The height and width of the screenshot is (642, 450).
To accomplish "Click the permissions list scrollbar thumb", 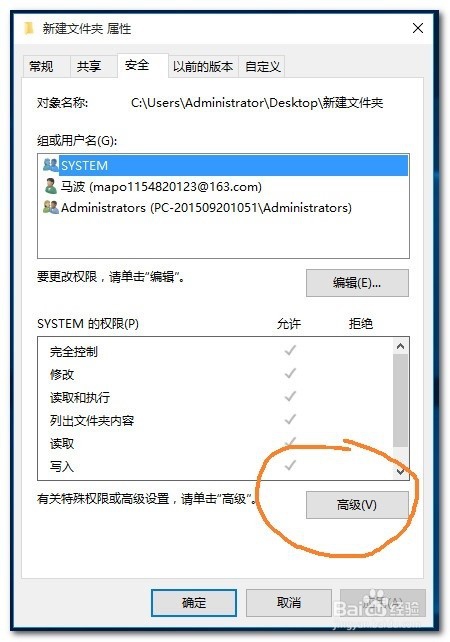I will click(400, 400).
